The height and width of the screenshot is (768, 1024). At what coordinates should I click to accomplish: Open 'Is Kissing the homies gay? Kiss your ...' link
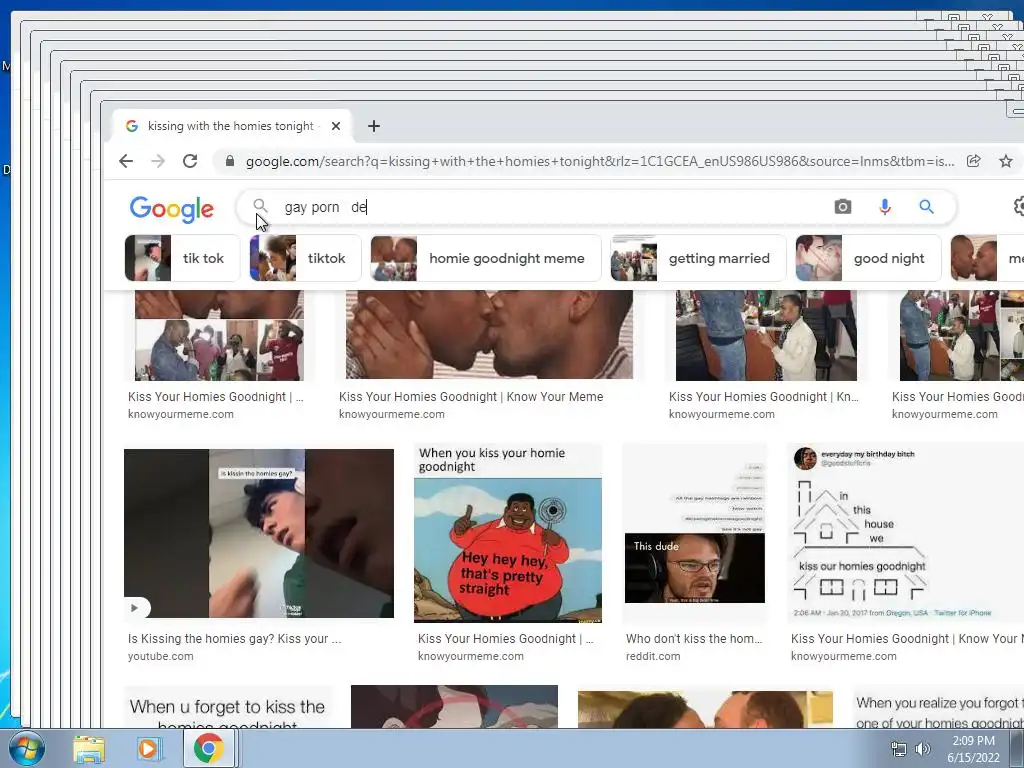pos(234,639)
